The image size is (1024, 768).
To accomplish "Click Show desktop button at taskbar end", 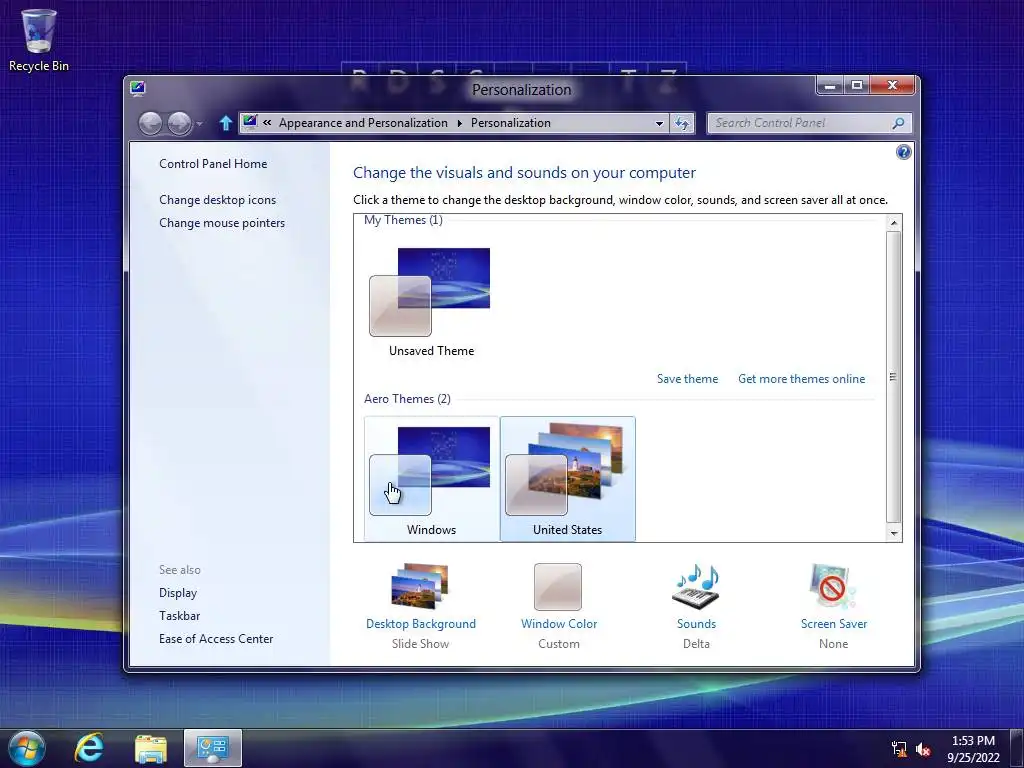I will point(1016,748).
